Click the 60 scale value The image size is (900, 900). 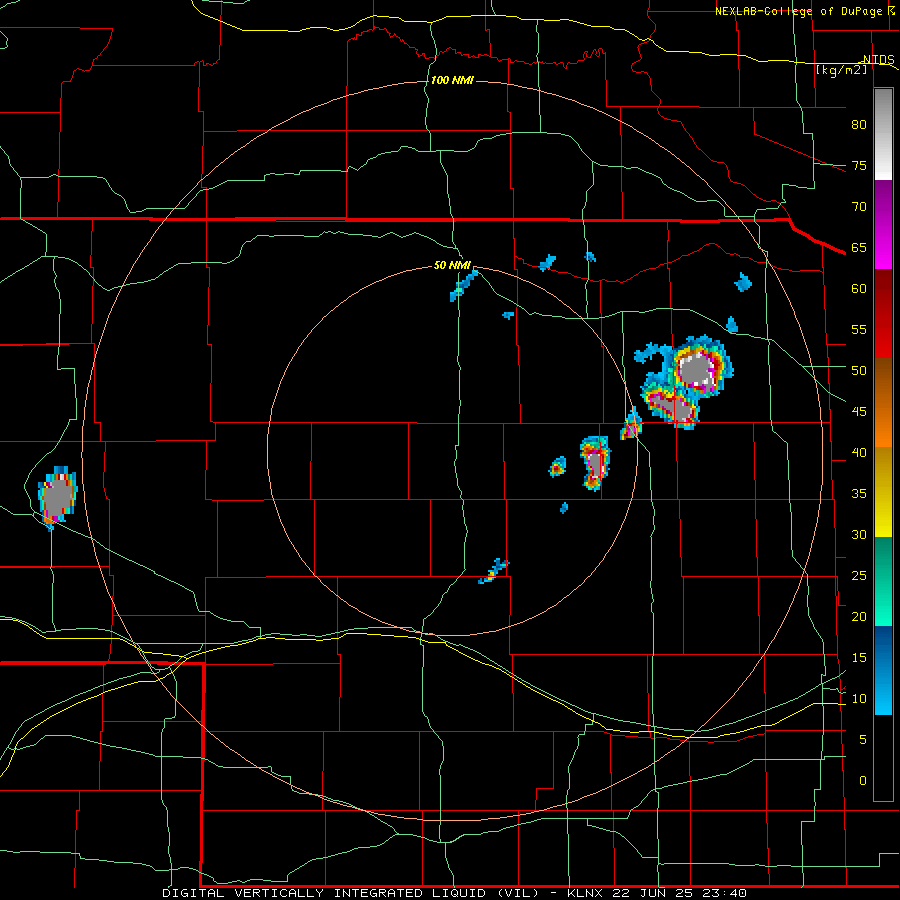click(859, 289)
